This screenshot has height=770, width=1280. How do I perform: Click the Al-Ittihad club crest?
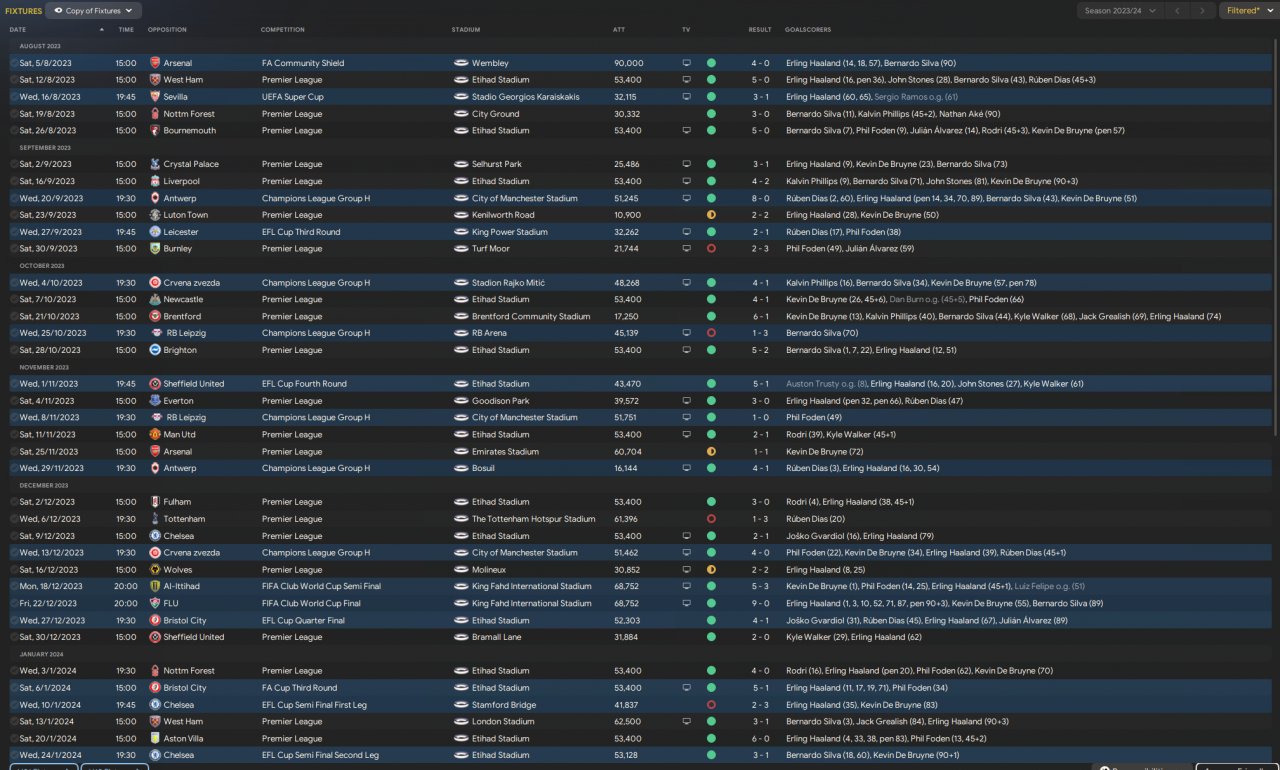[155, 587]
